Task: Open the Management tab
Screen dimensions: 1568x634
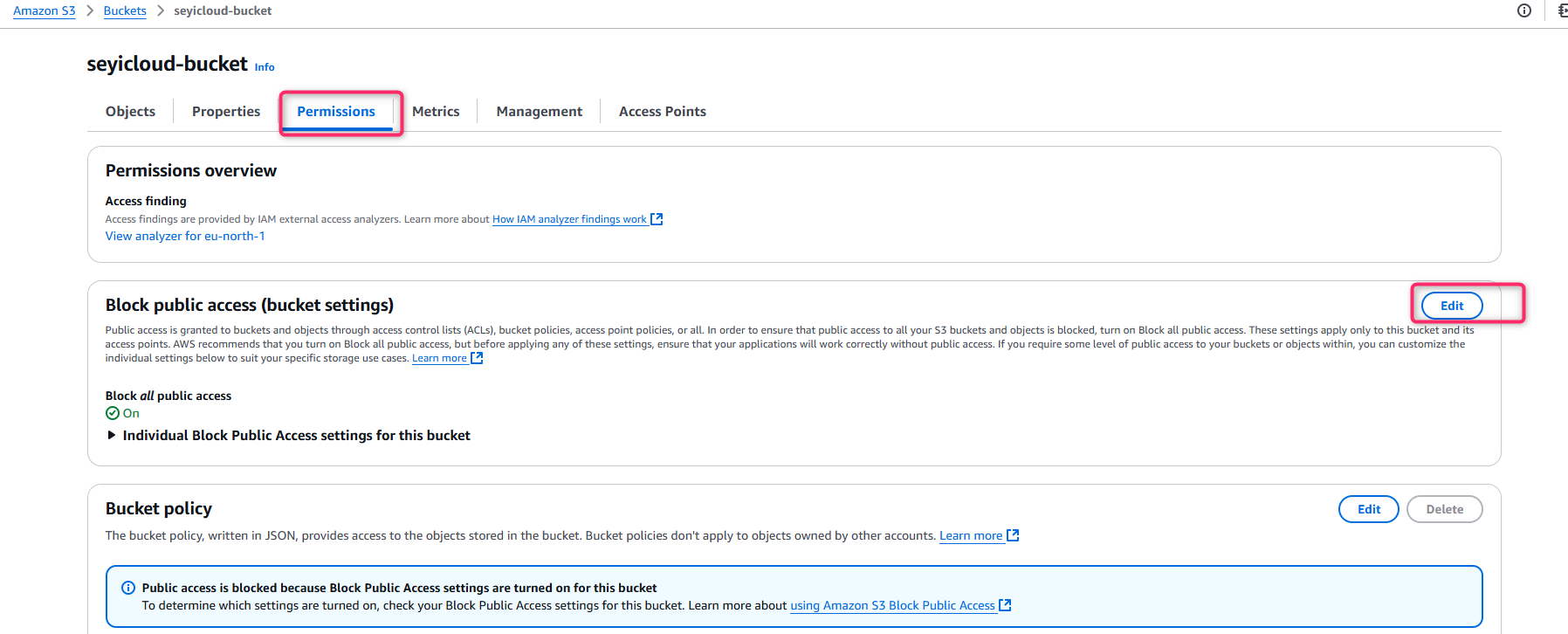Action: pos(539,111)
